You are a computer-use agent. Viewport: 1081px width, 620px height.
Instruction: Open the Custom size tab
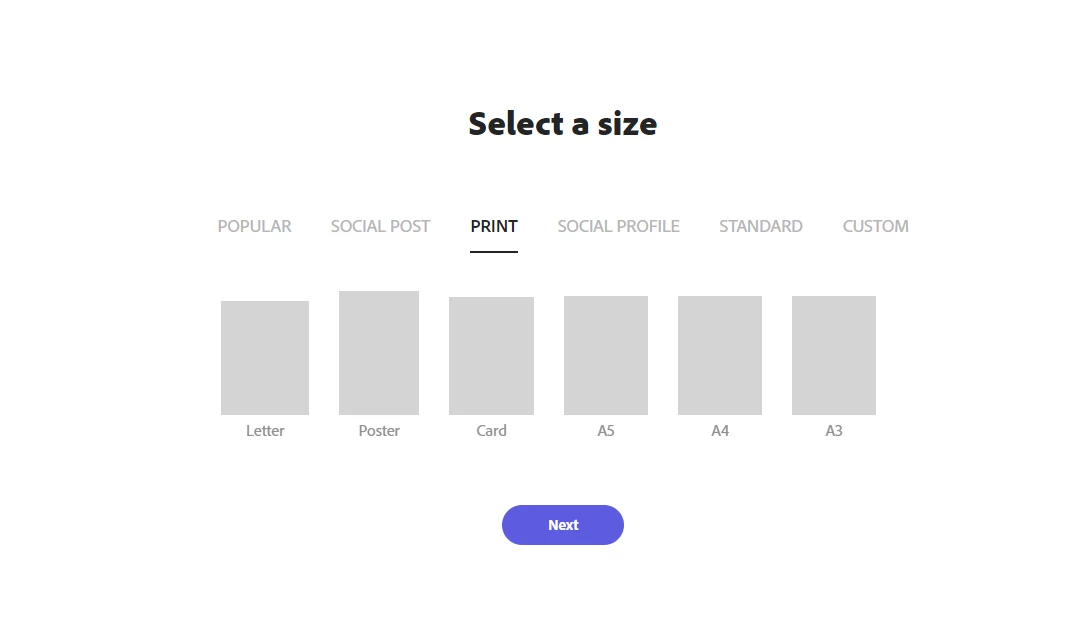coord(875,226)
